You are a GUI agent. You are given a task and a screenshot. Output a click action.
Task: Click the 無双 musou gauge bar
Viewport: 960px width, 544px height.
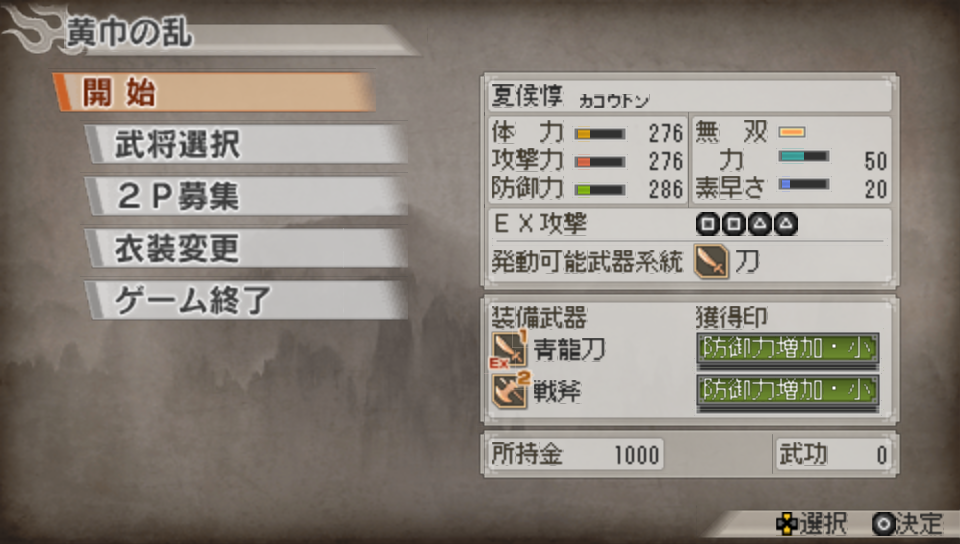coord(792,132)
